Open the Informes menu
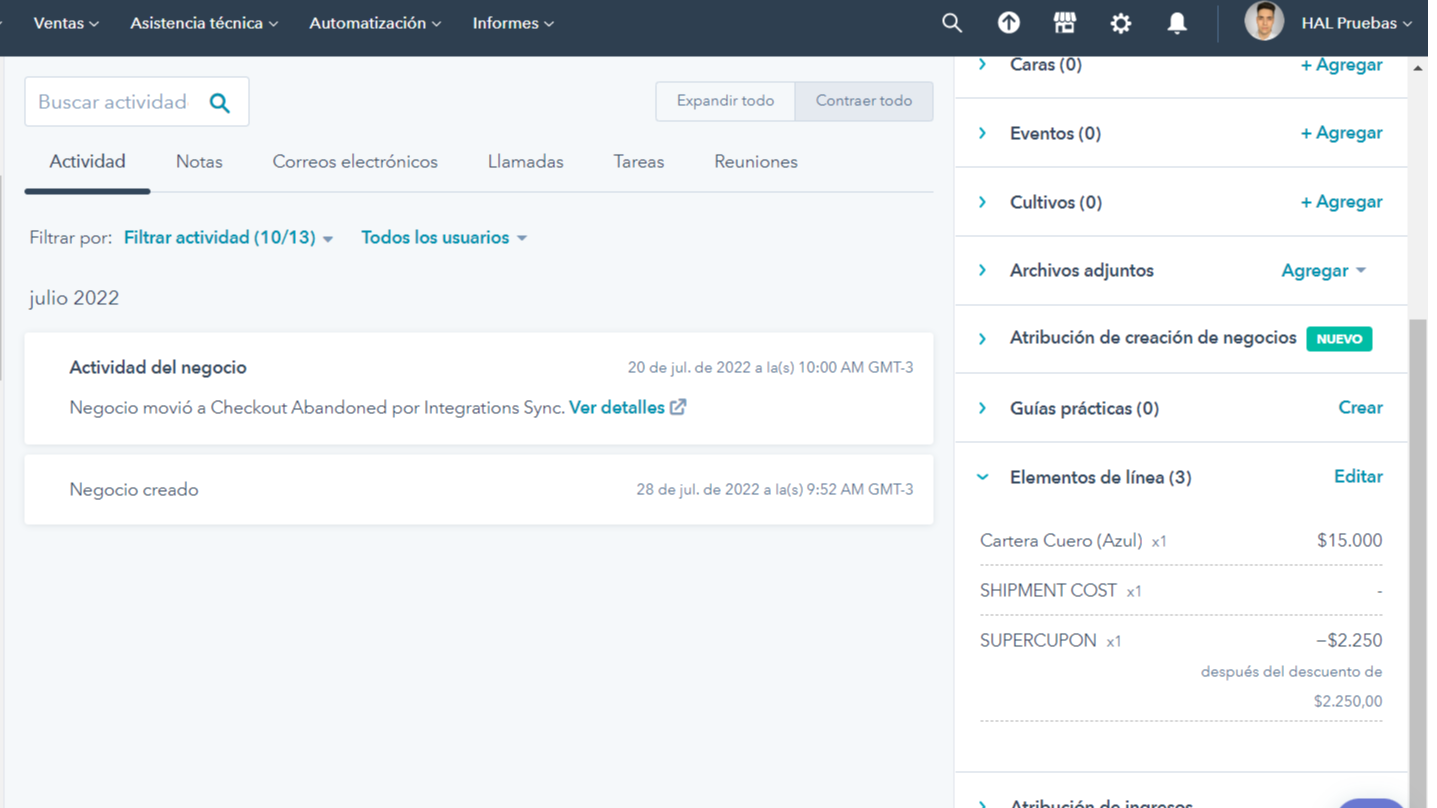This screenshot has width=1437, height=808. point(512,23)
